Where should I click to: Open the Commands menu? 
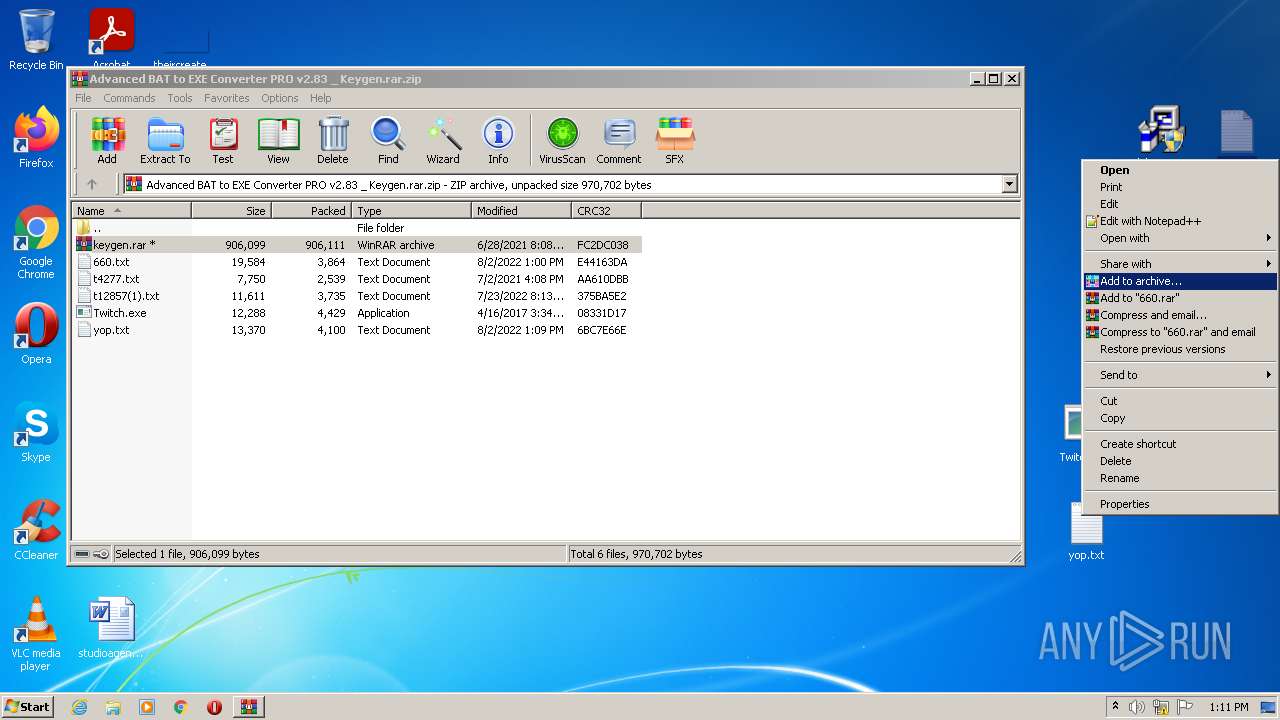(129, 98)
